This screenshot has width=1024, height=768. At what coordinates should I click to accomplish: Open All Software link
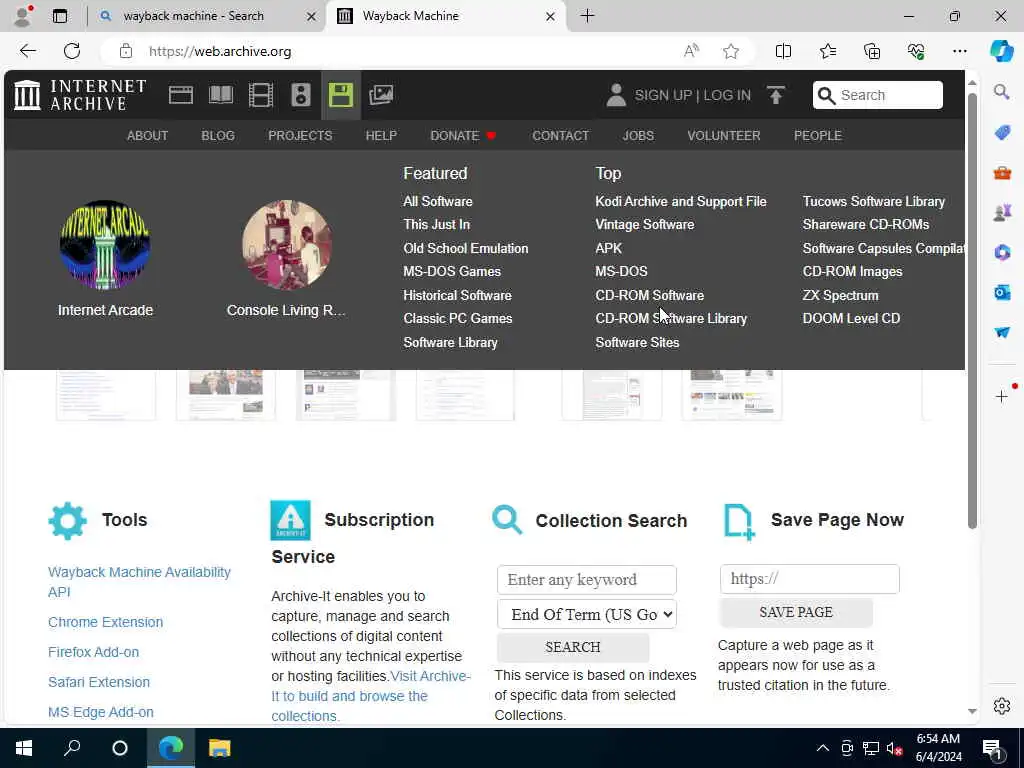point(438,201)
